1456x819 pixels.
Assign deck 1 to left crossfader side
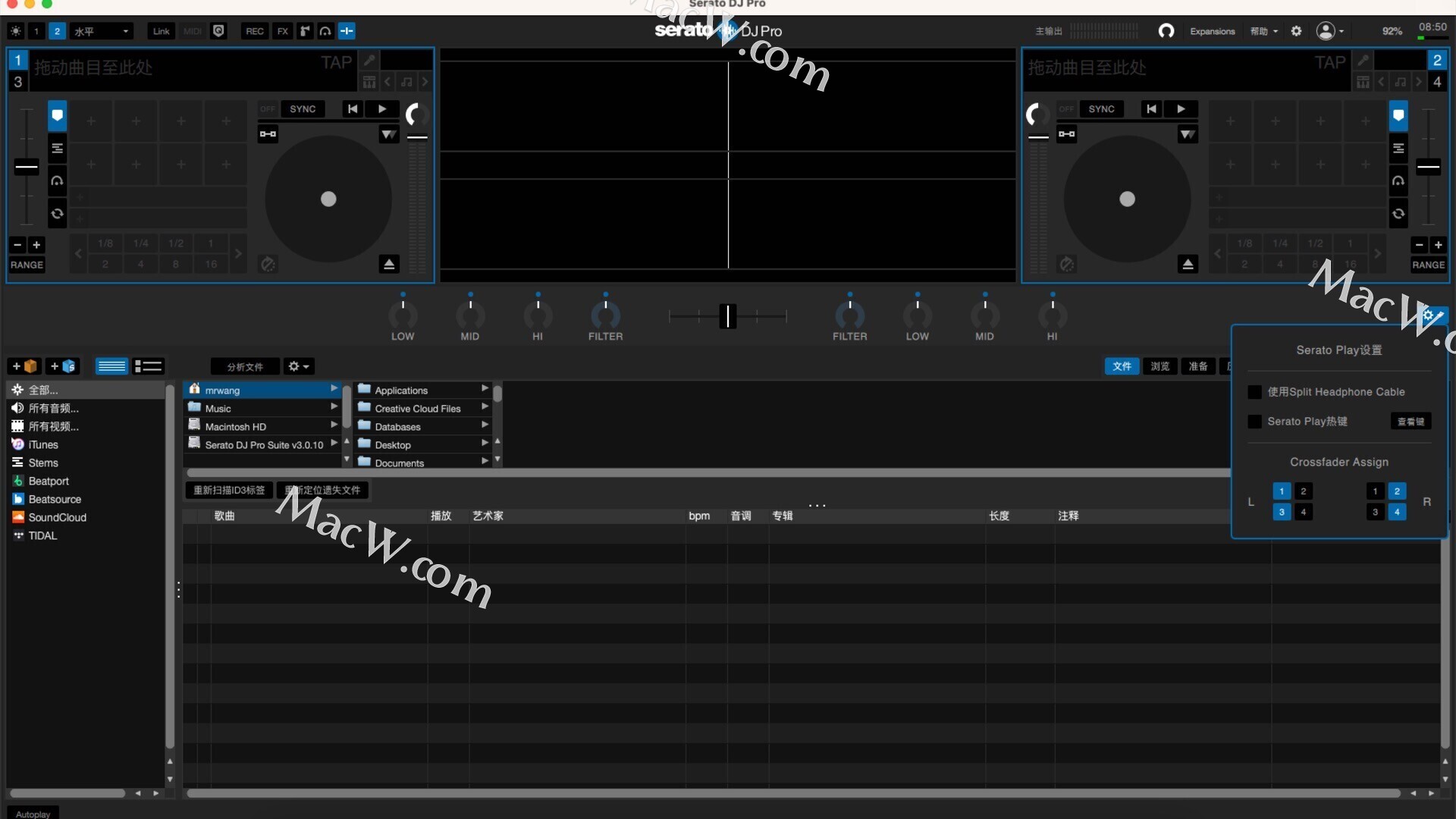[1282, 491]
